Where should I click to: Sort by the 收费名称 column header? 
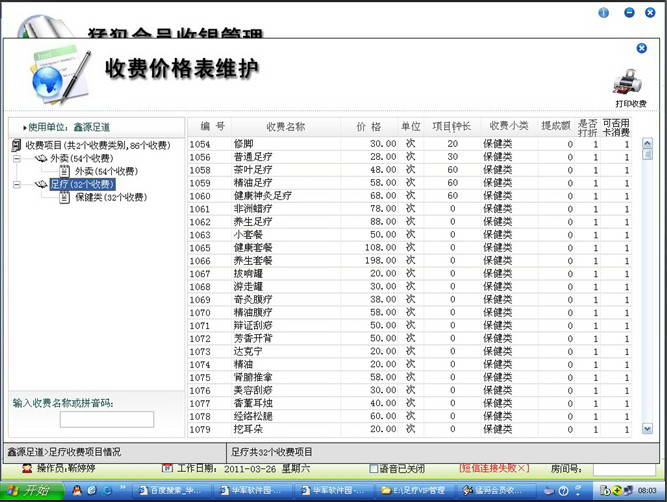click(286, 126)
